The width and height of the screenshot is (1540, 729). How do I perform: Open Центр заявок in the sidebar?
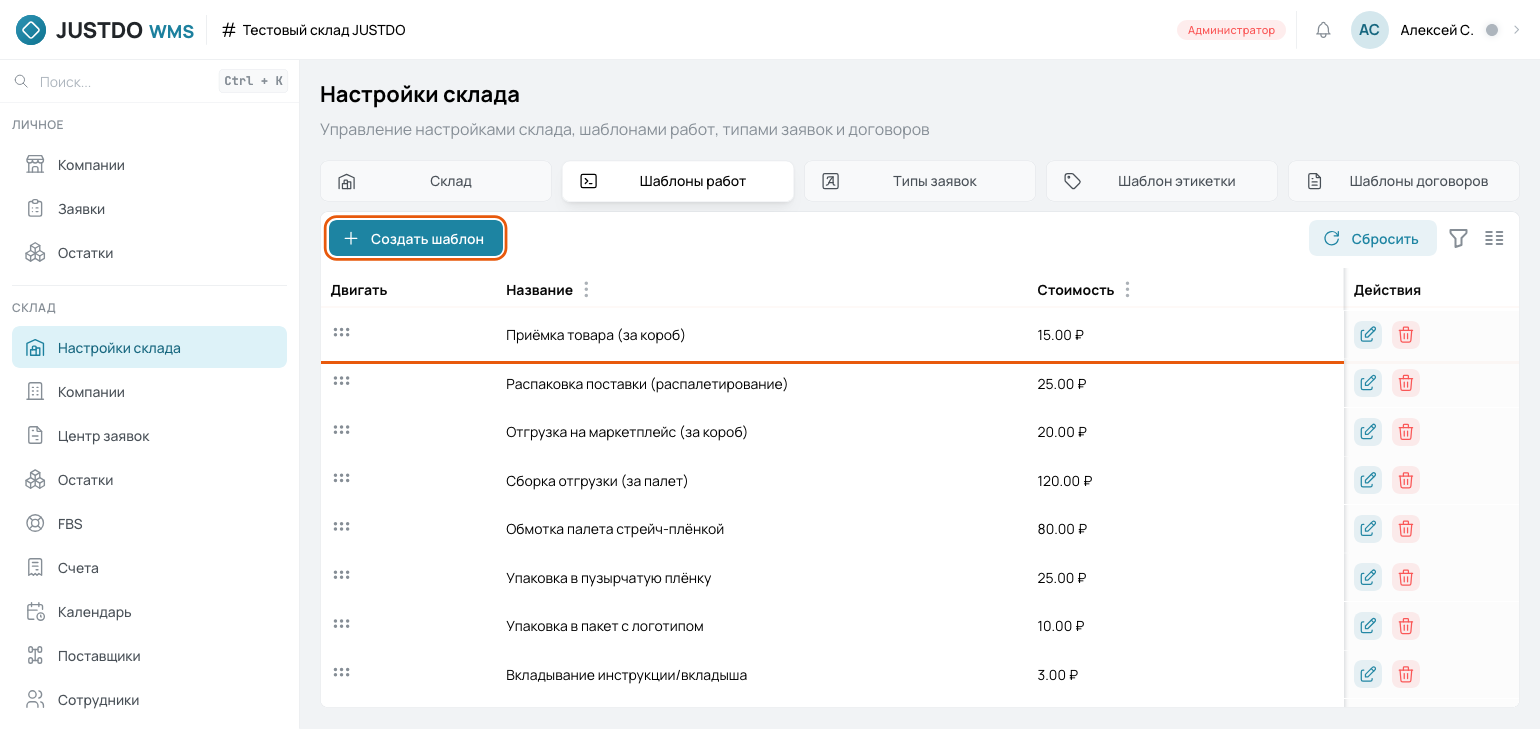149,436
